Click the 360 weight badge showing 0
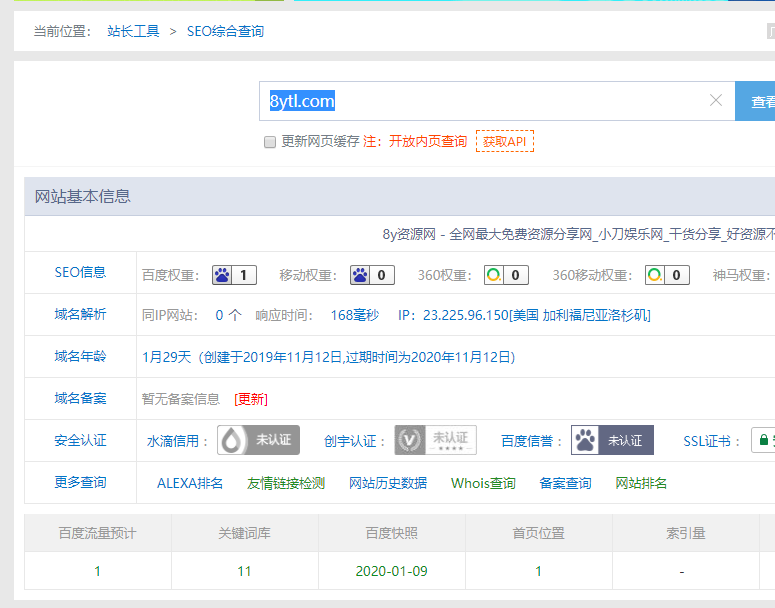Screen dimensions: 775x608 click(x=506, y=275)
